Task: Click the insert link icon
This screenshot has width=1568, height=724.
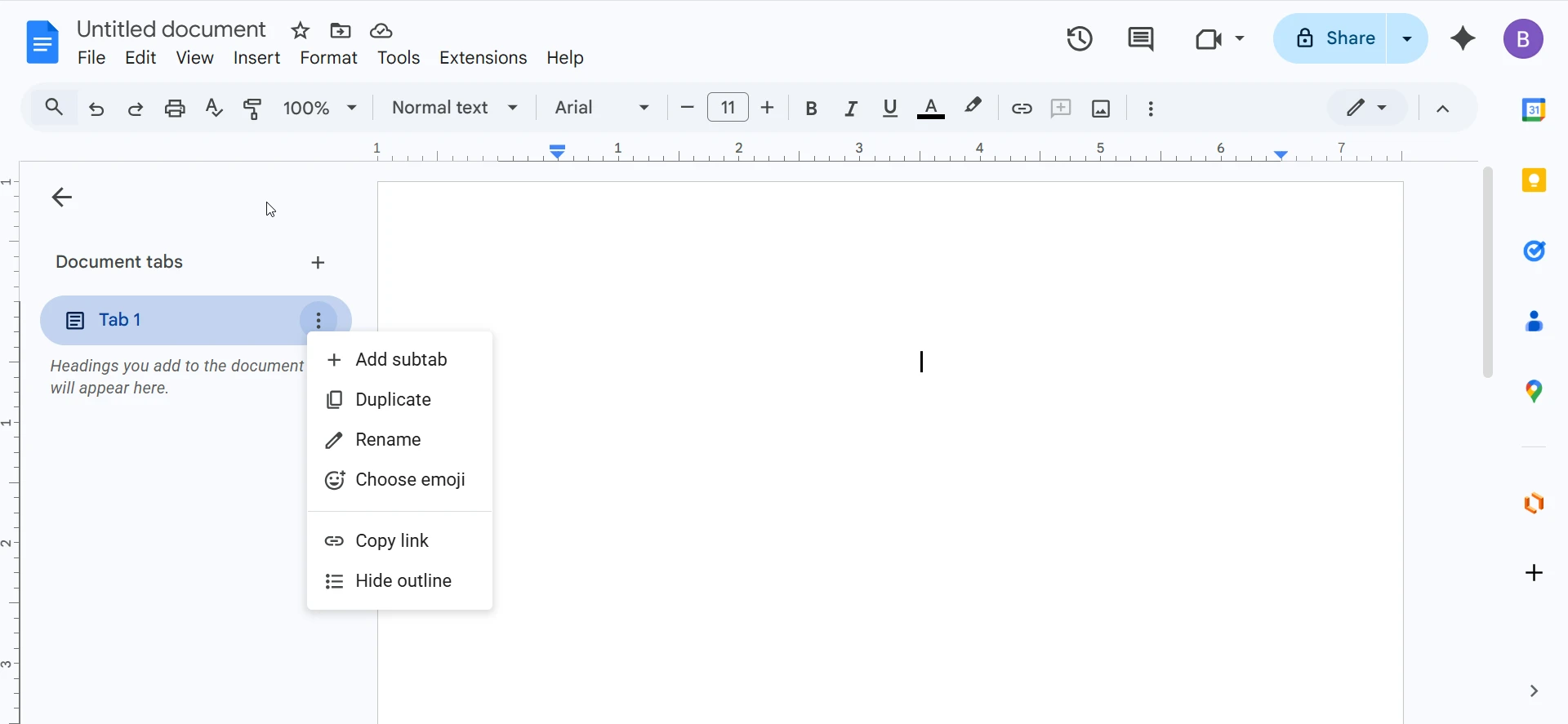Action: click(x=1022, y=109)
